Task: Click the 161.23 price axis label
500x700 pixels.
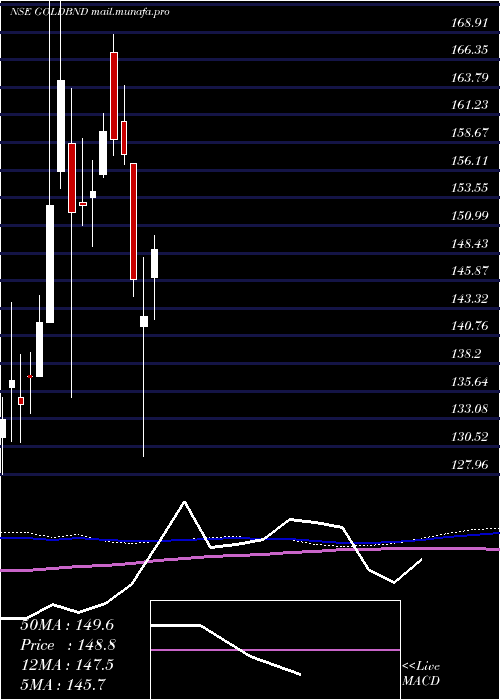Action: [x=469, y=105]
